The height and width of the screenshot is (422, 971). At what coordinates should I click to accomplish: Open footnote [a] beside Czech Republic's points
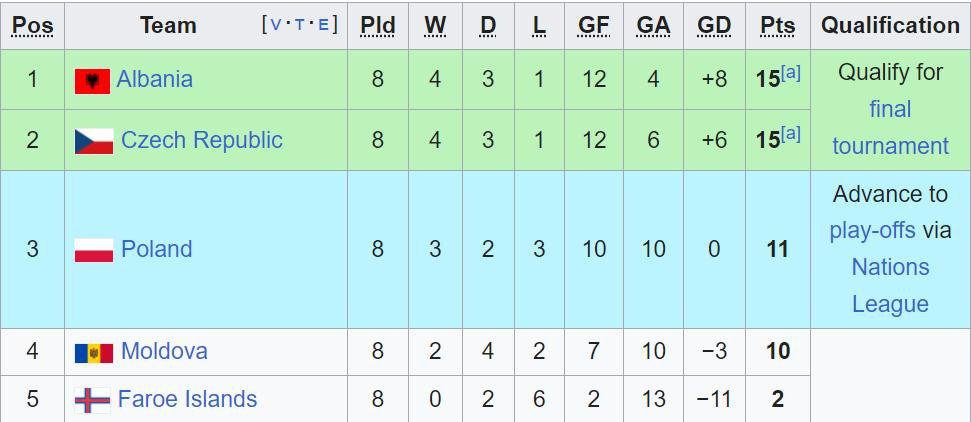coord(791,133)
